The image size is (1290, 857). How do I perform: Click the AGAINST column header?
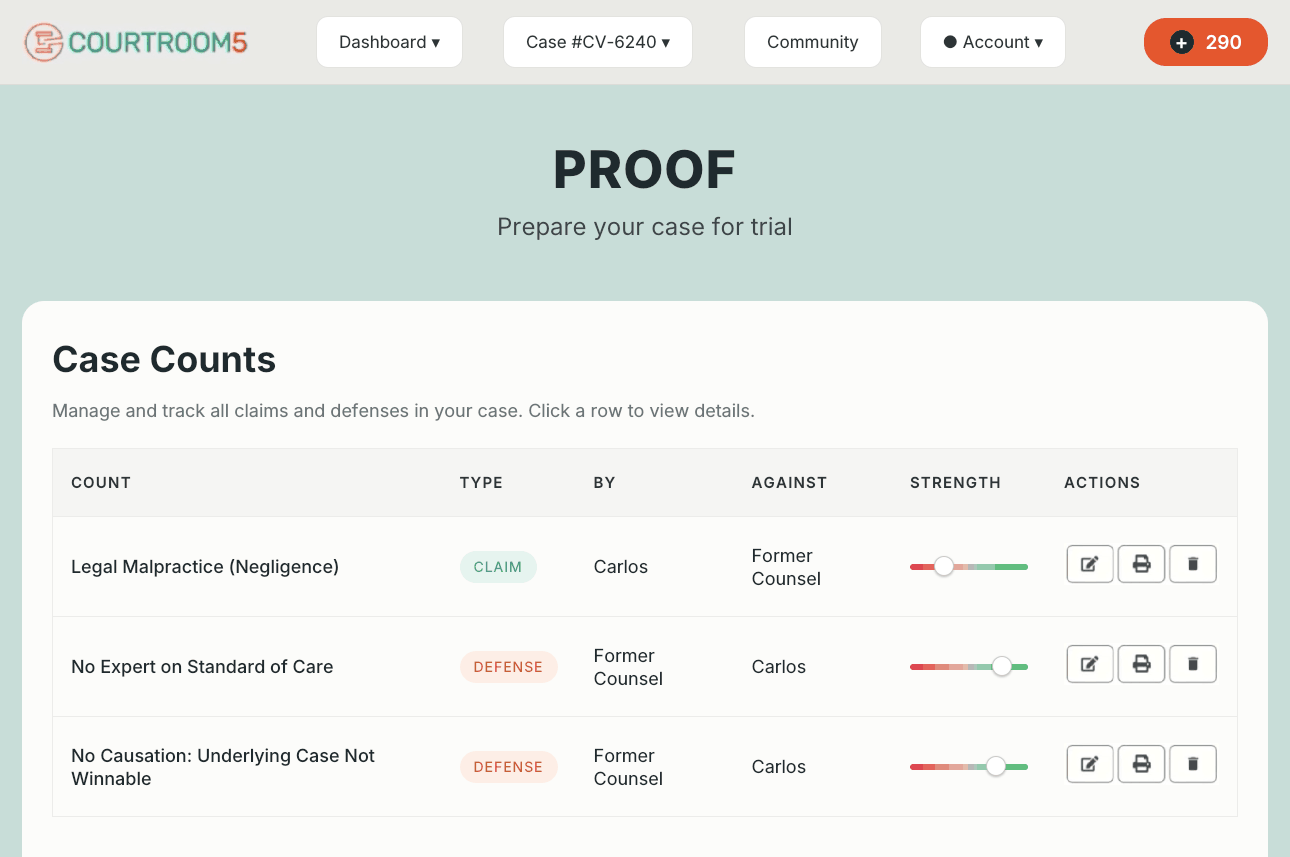click(x=789, y=482)
